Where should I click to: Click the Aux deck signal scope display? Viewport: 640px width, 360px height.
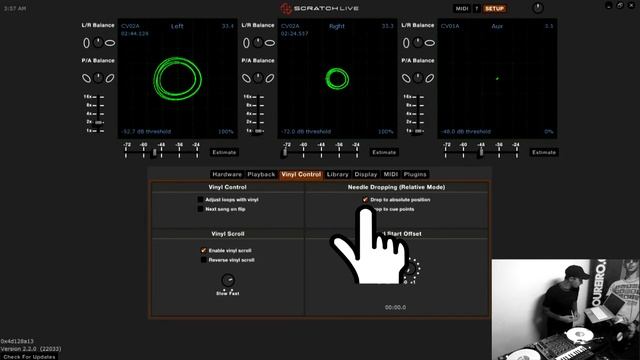497,78
